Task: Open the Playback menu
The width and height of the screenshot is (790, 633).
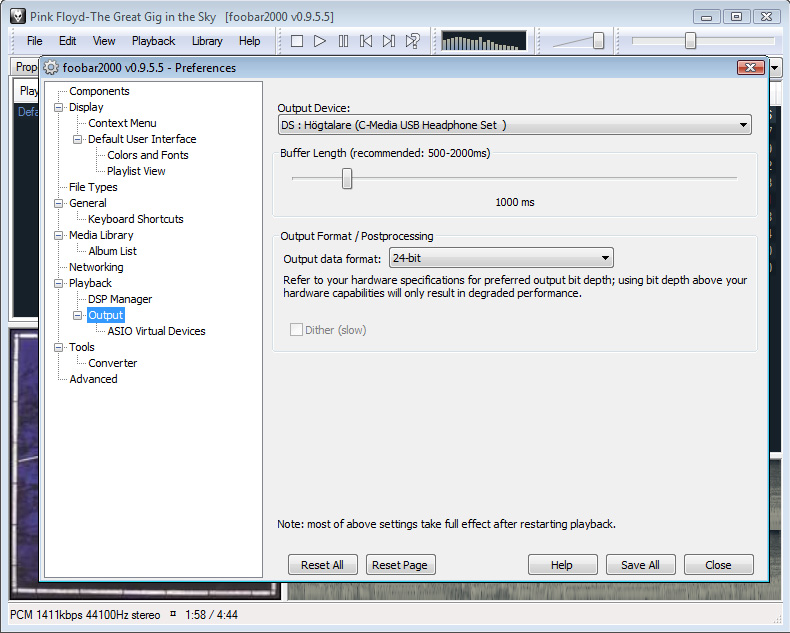Action: [x=153, y=41]
